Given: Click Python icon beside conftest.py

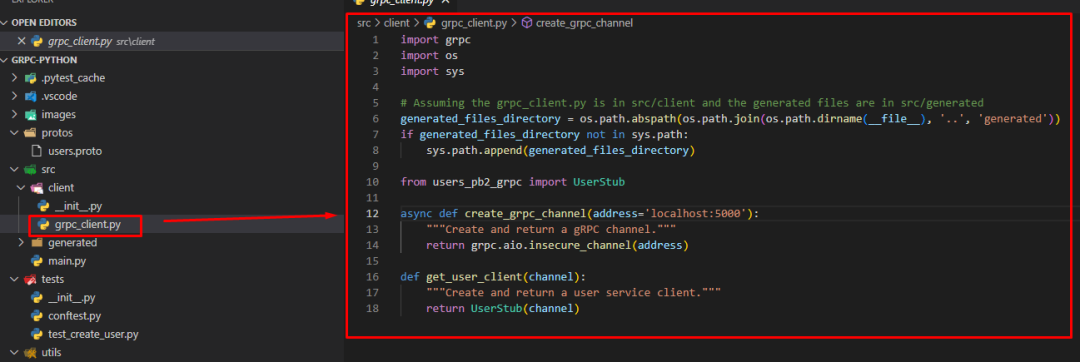Looking at the screenshot, I should [x=37, y=316].
